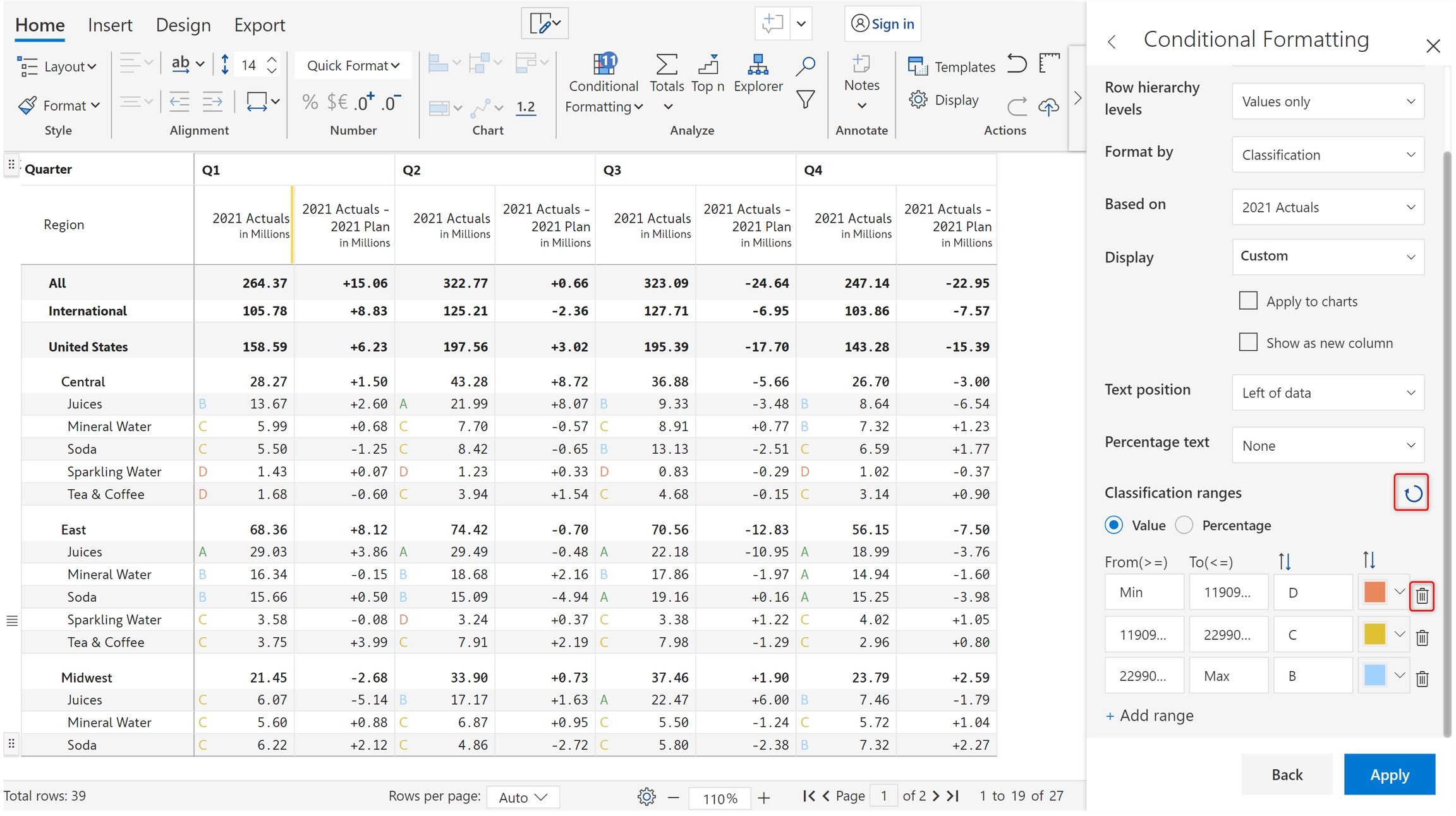Enable the Apply to charts checkbox

(1248, 301)
